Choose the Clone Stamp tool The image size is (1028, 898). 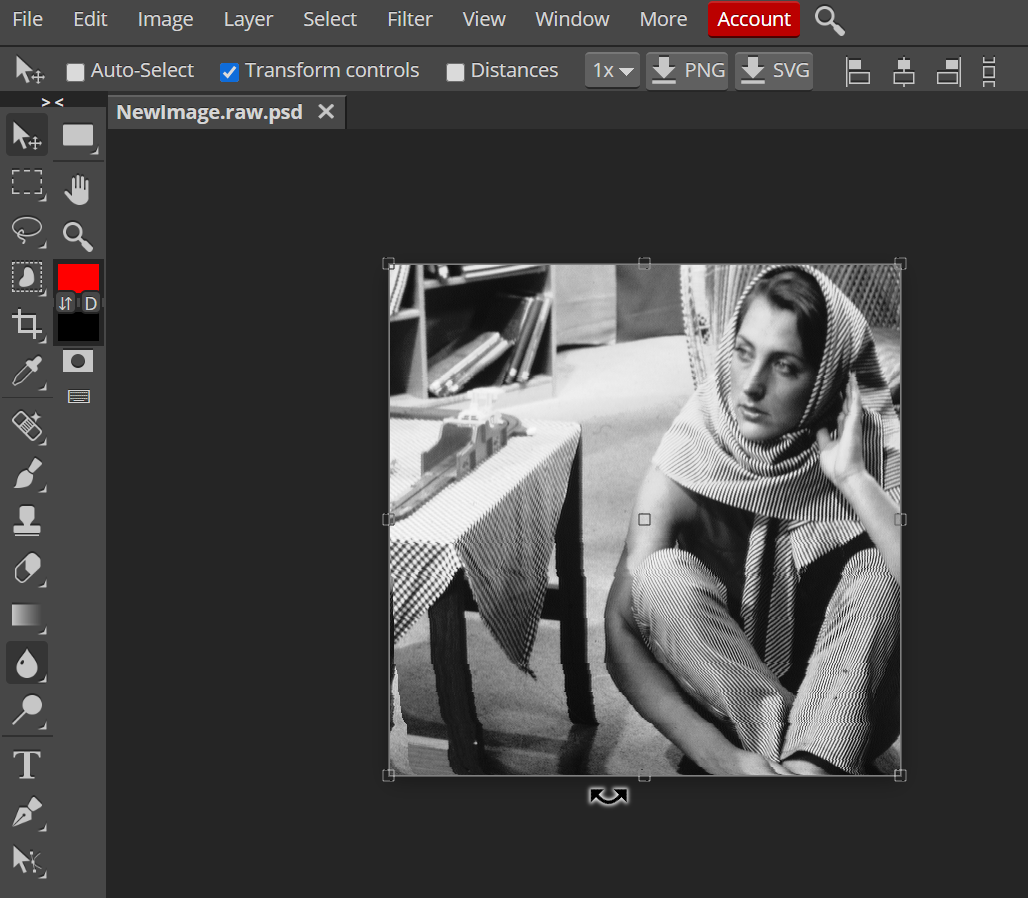point(27,519)
